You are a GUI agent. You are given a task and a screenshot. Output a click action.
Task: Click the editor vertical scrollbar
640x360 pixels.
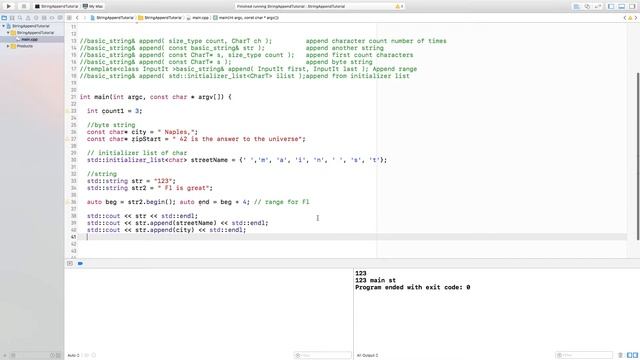(638, 156)
